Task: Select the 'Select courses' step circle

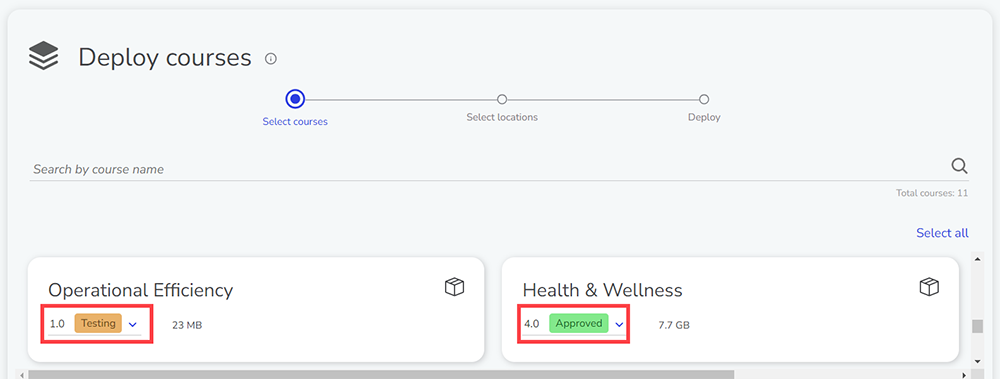Action: (295, 99)
